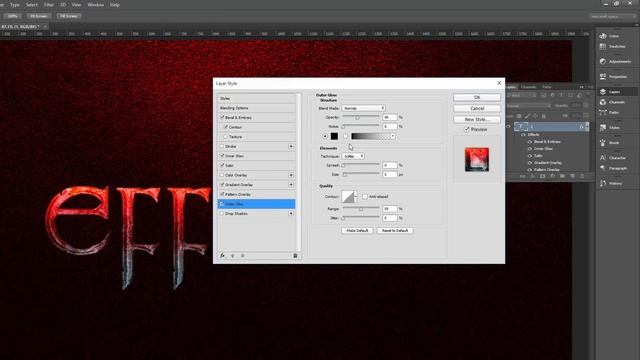
Task: Open the Technique dropdown
Action: tap(353, 156)
